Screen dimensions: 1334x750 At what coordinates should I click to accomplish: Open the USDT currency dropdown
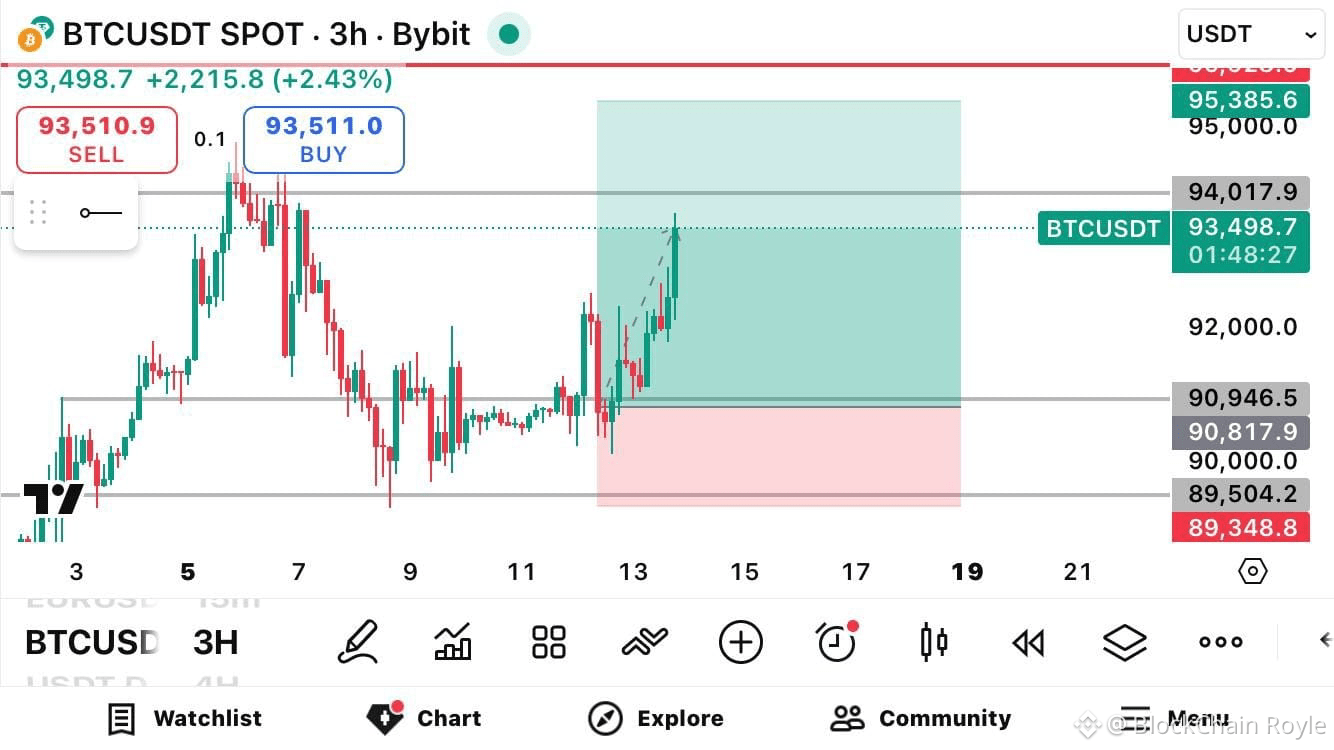click(x=1250, y=33)
